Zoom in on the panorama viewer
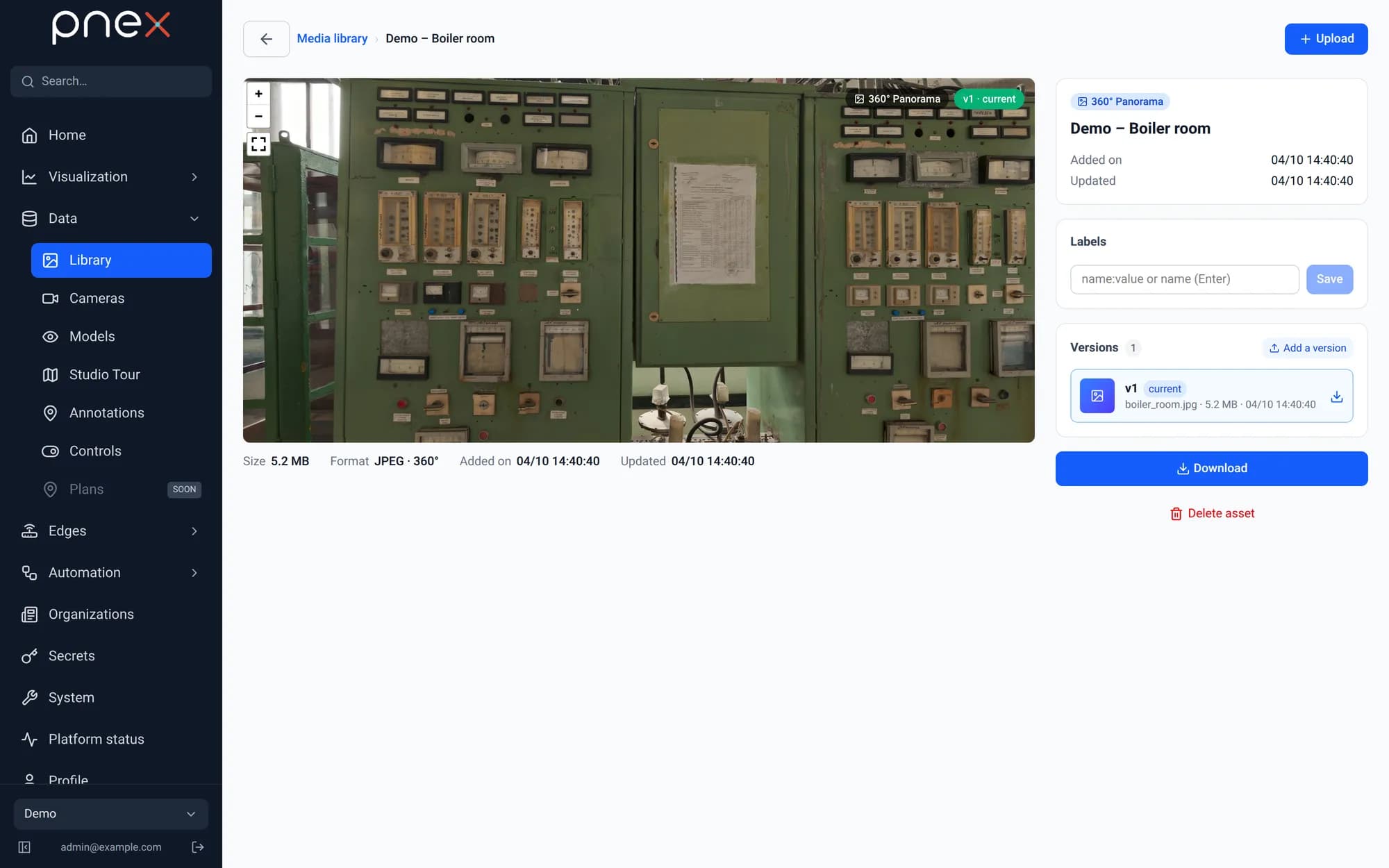This screenshot has height=868, width=1389. (258, 94)
